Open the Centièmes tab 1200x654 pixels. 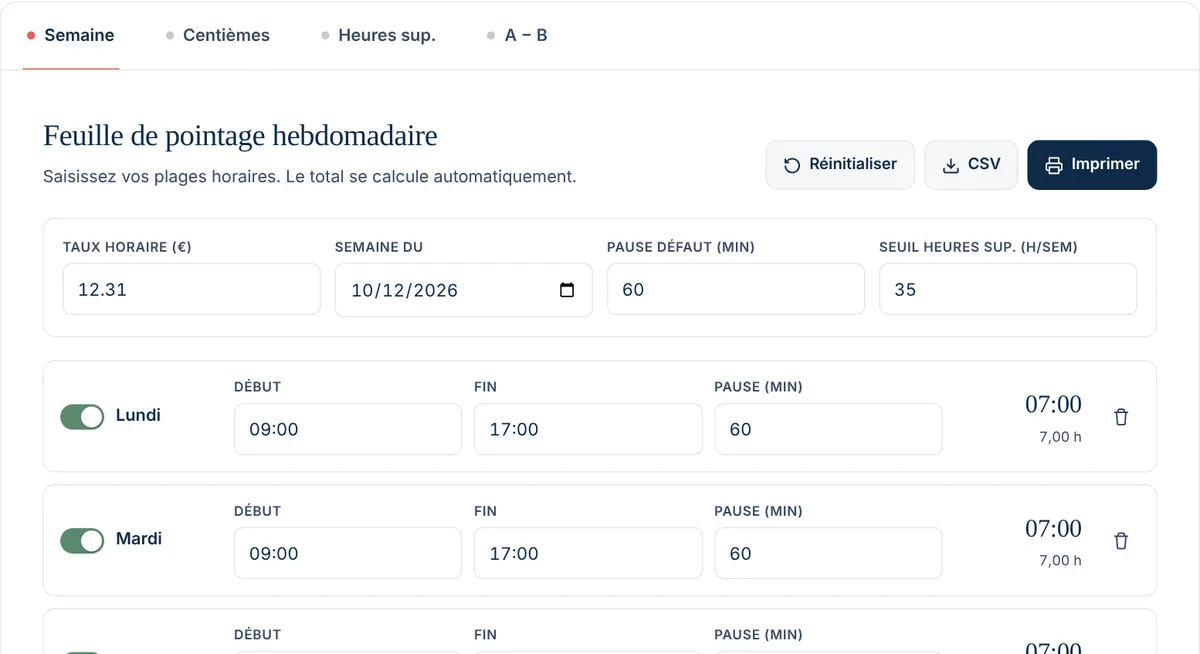coord(218,35)
